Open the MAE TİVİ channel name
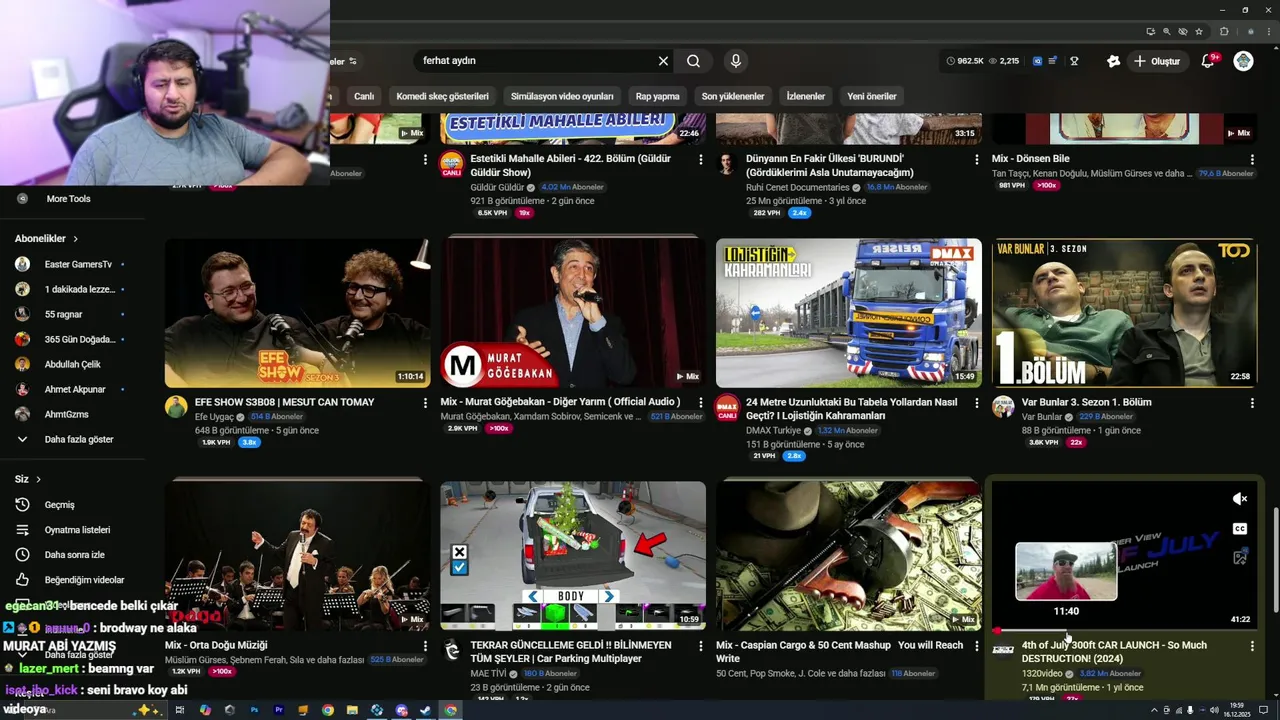The image size is (1280, 720). pos(489,674)
